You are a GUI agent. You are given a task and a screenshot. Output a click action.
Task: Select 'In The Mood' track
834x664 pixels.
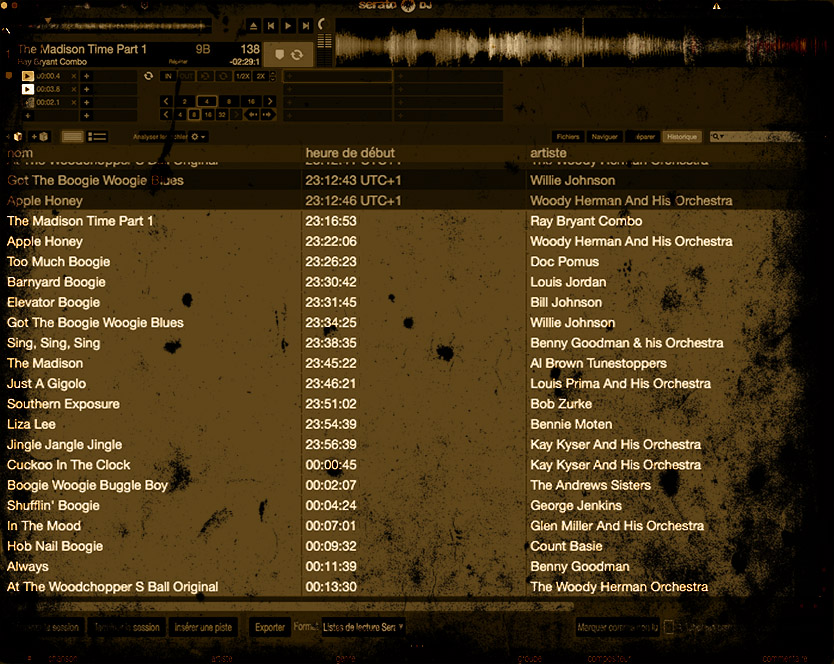click(404, 526)
